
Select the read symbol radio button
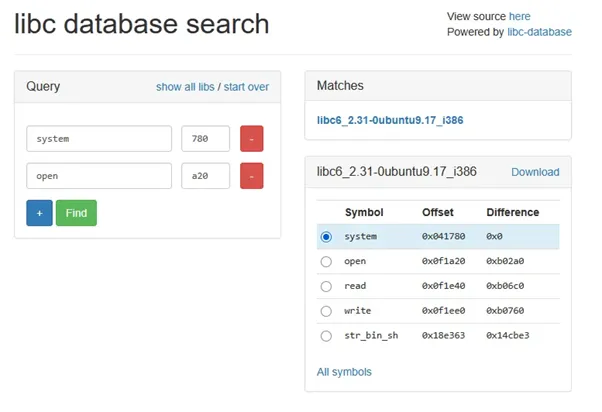coord(326,286)
